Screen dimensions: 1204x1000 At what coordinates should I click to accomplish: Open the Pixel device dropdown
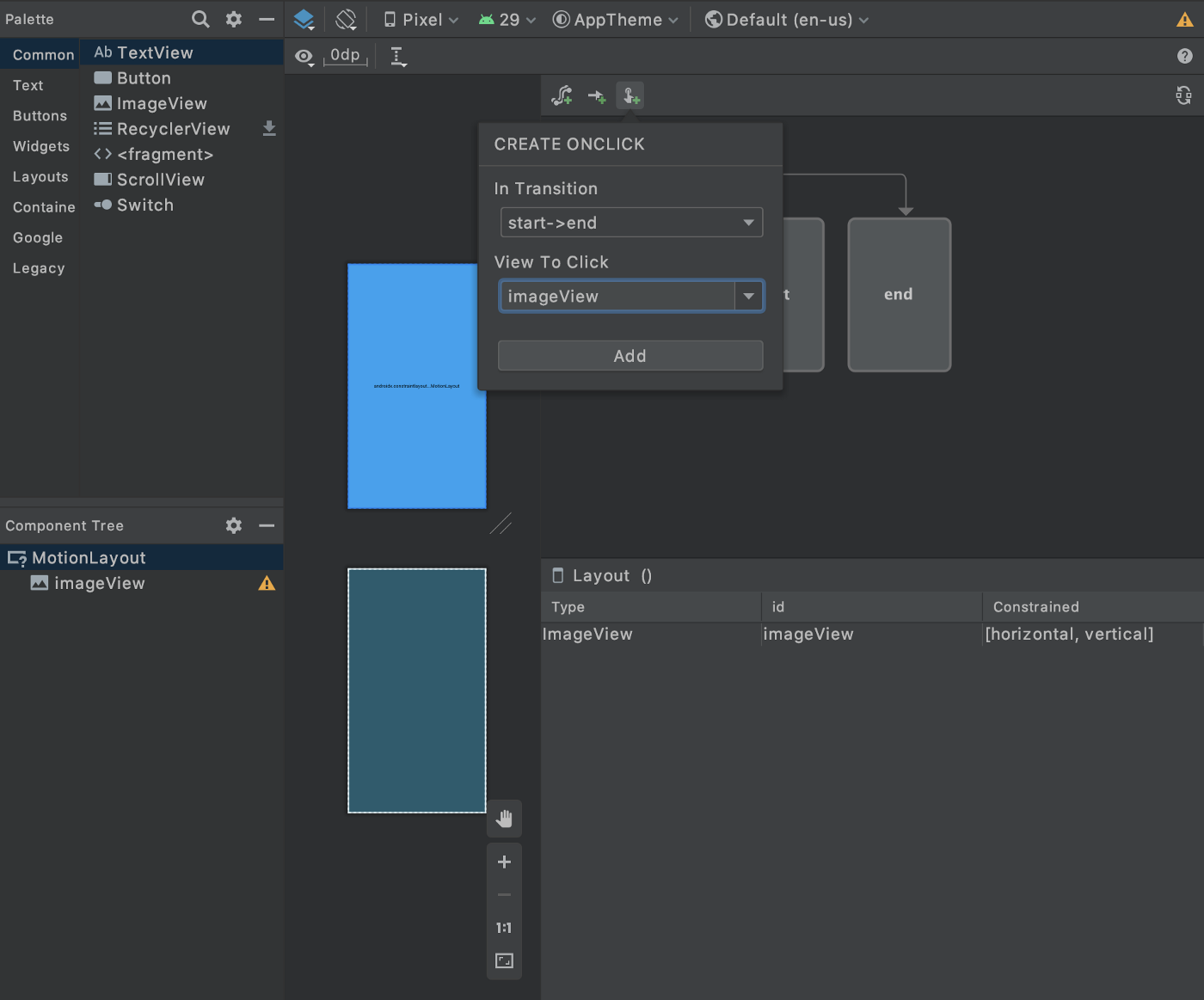[x=421, y=20]
